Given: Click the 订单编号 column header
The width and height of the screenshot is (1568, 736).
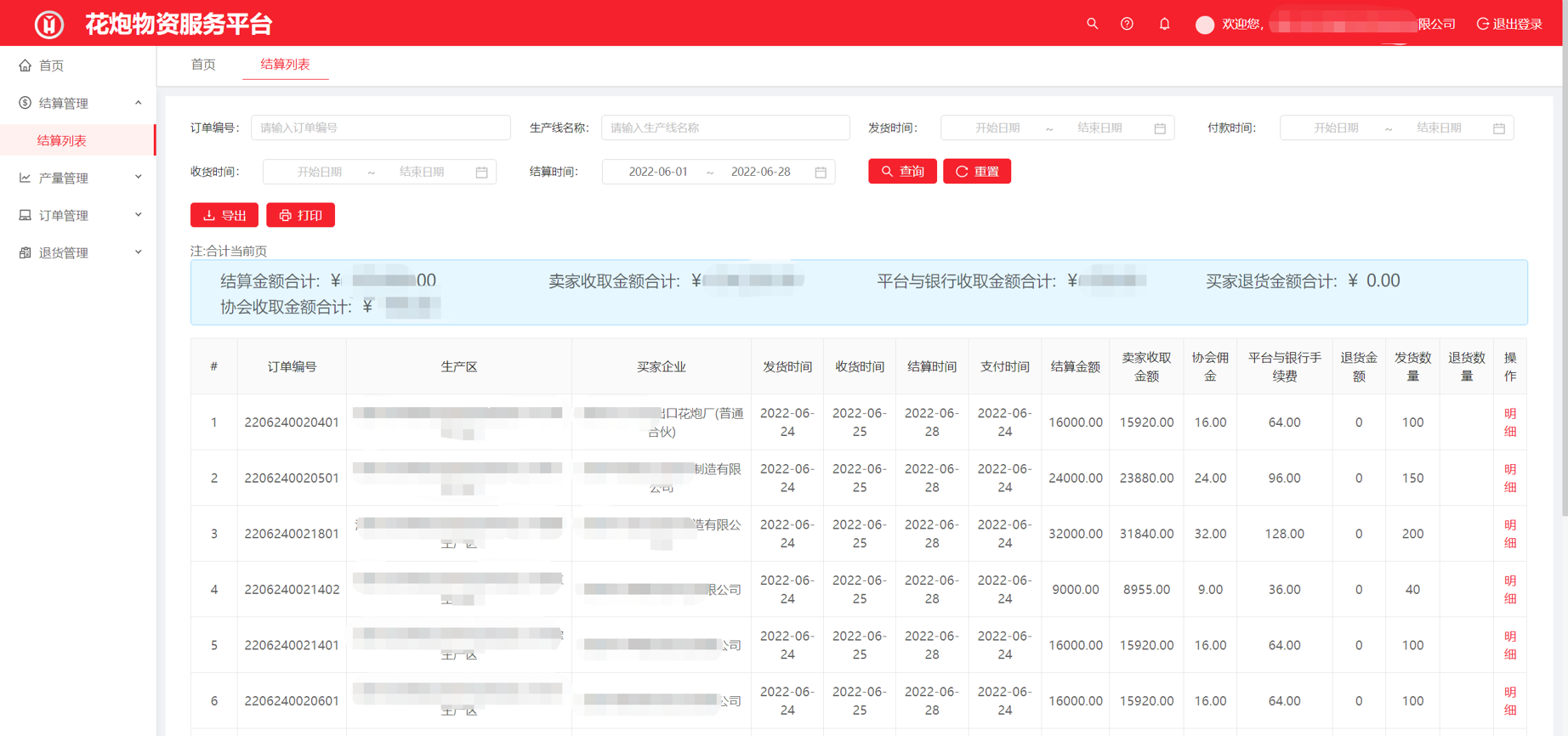Looking at the screenshot, I should [292, 366].
